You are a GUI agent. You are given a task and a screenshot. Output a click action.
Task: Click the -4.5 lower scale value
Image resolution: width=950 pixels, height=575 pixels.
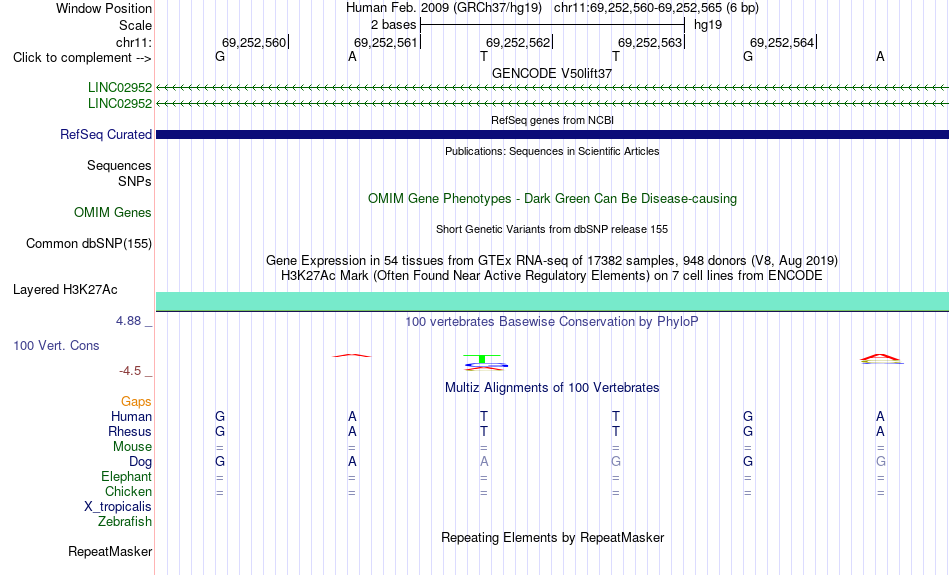(x=130, y=371)
